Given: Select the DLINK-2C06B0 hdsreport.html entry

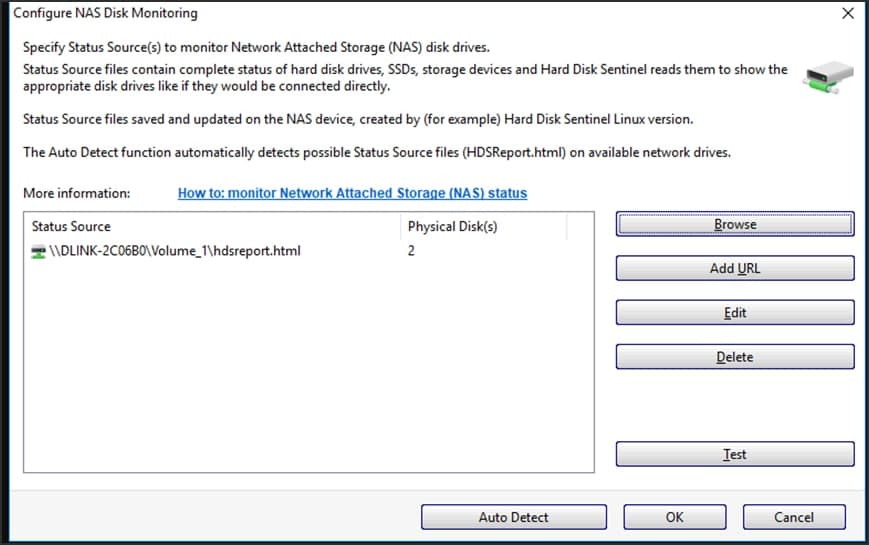Looking at the screenshot, I should [x=175, y=251].
